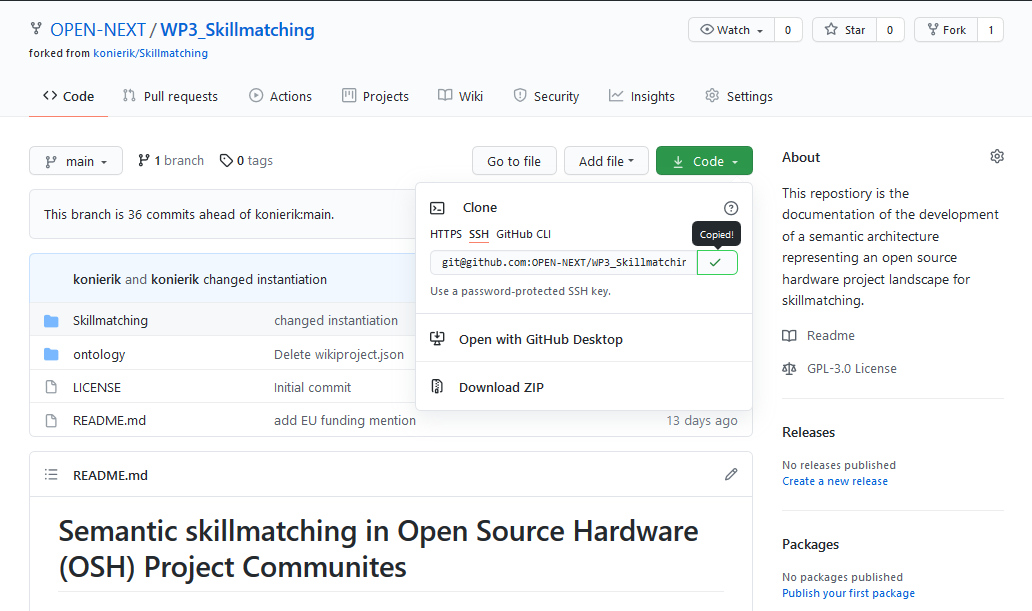Open the README table of contents icon
The width and height of the screenshot is (1032, 611).
51,475
